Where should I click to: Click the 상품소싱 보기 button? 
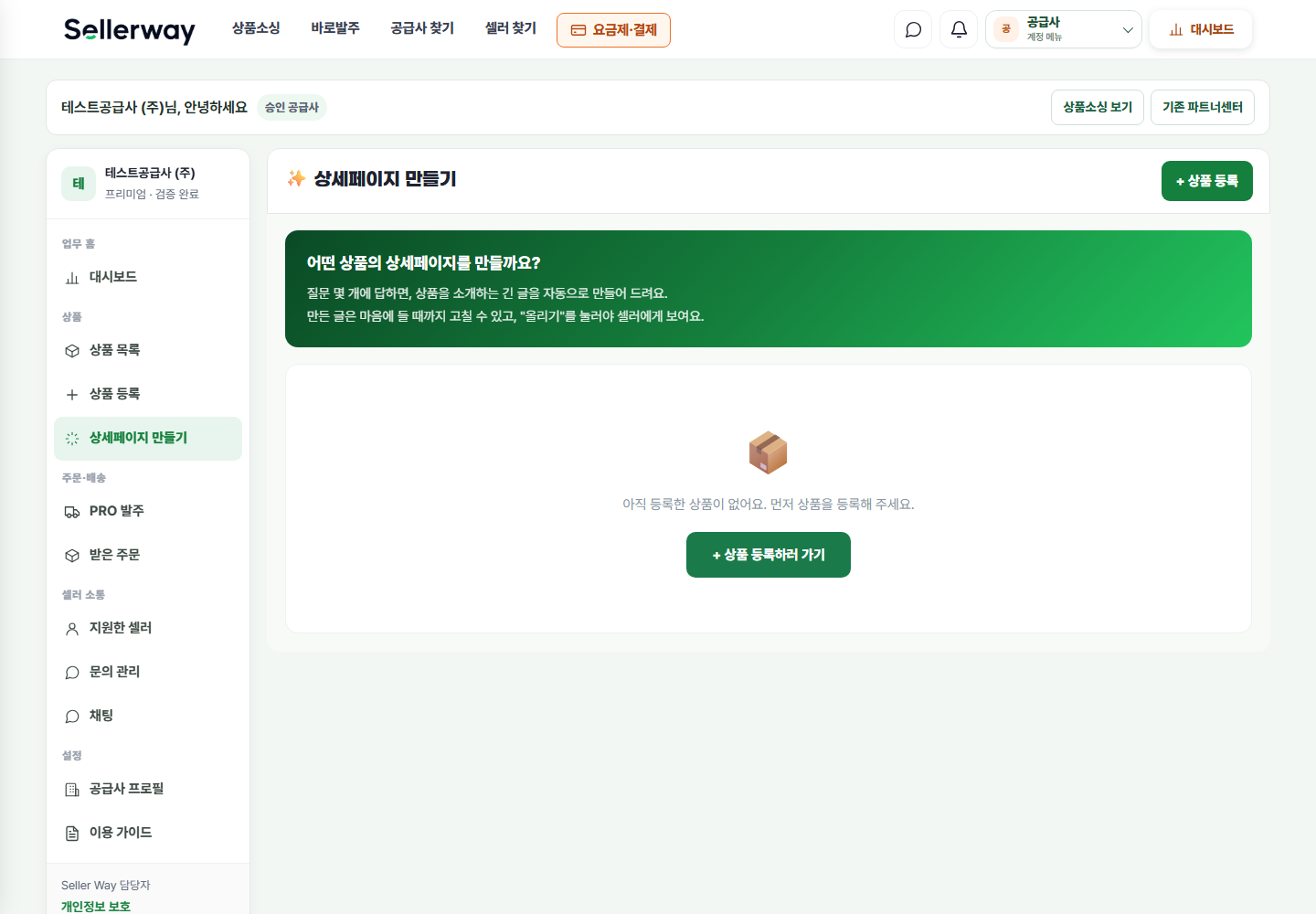click(1098, 107)
